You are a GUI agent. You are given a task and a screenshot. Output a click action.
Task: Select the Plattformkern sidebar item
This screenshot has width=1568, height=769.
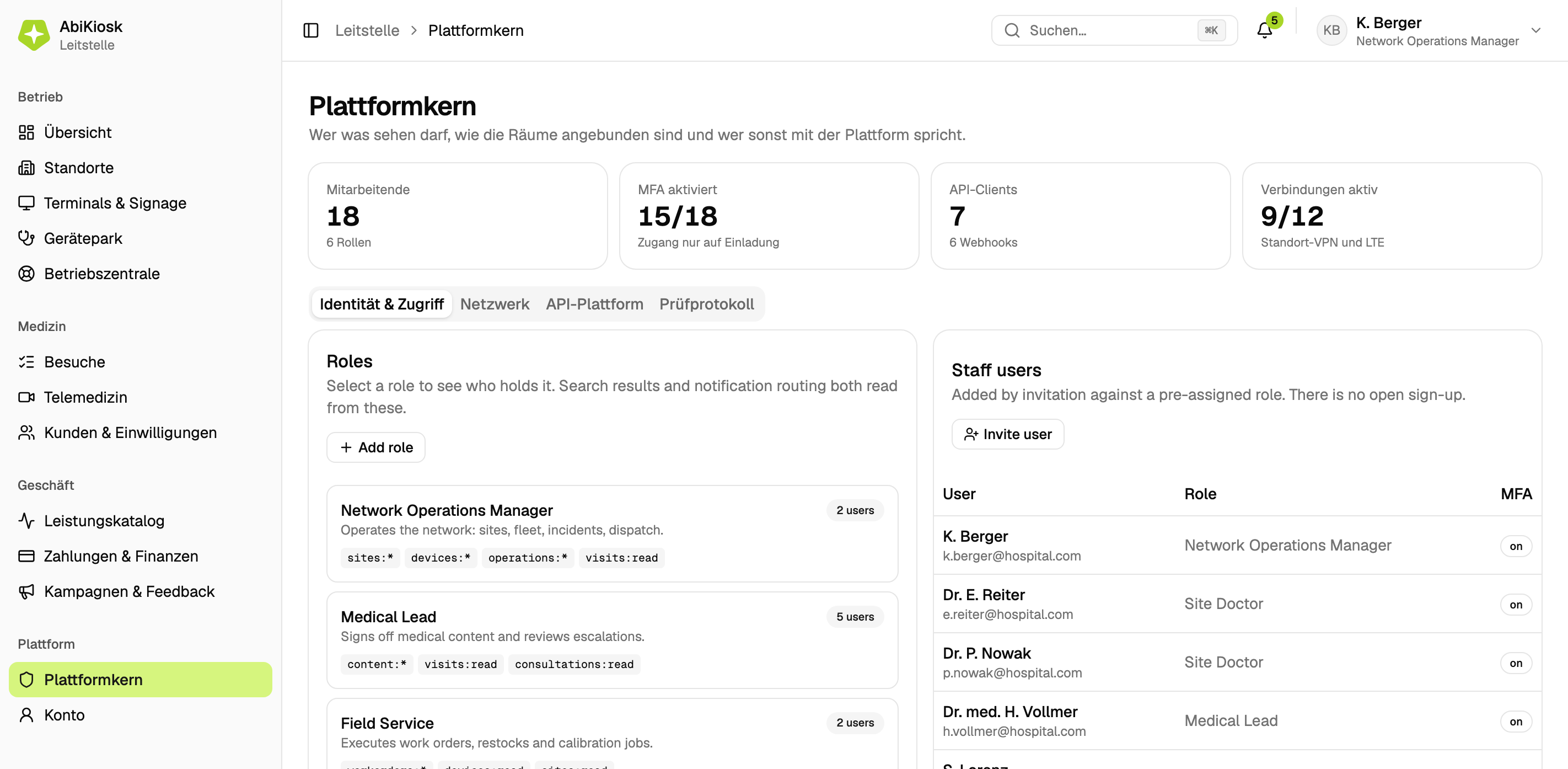[x=141, y=680]
